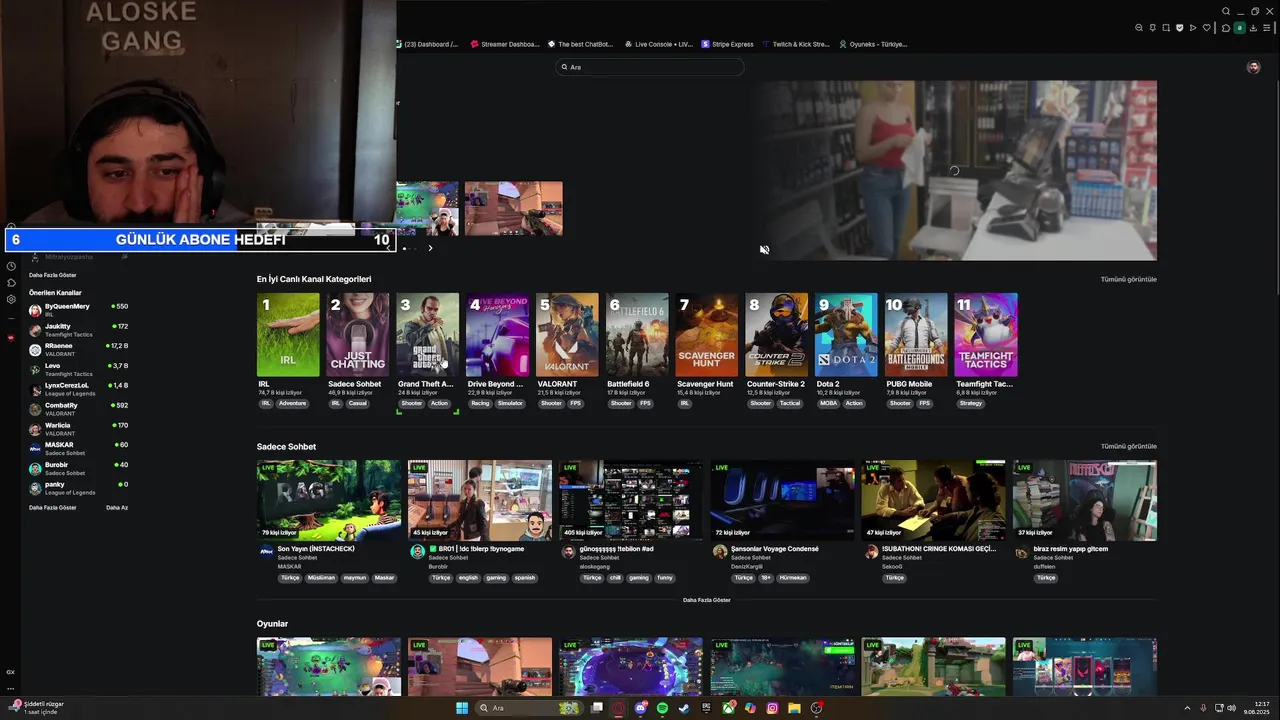Open RRaenee channel in sidebar
The width and height of the screenshot is (1280, 720).
tap(78, 349)
